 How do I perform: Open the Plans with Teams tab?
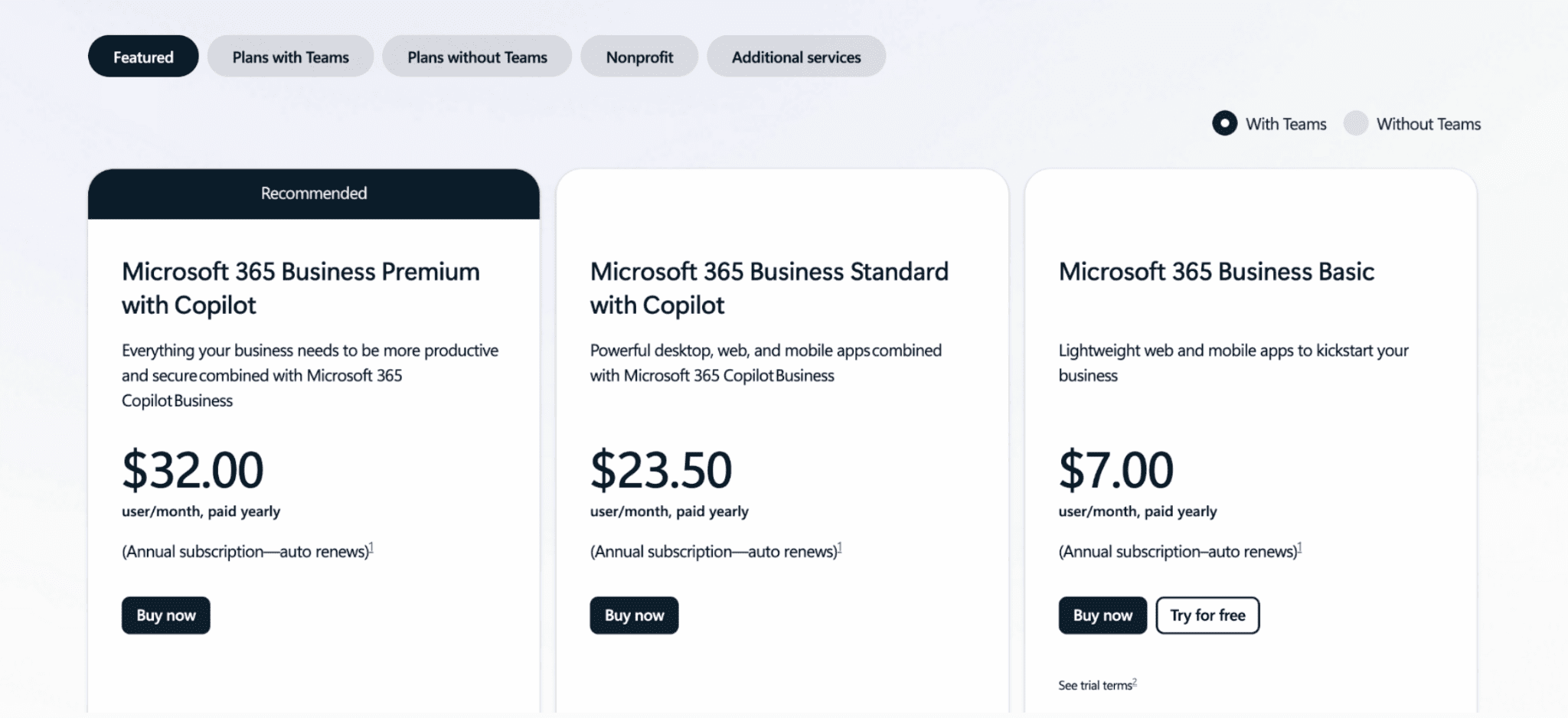point(290,57)
